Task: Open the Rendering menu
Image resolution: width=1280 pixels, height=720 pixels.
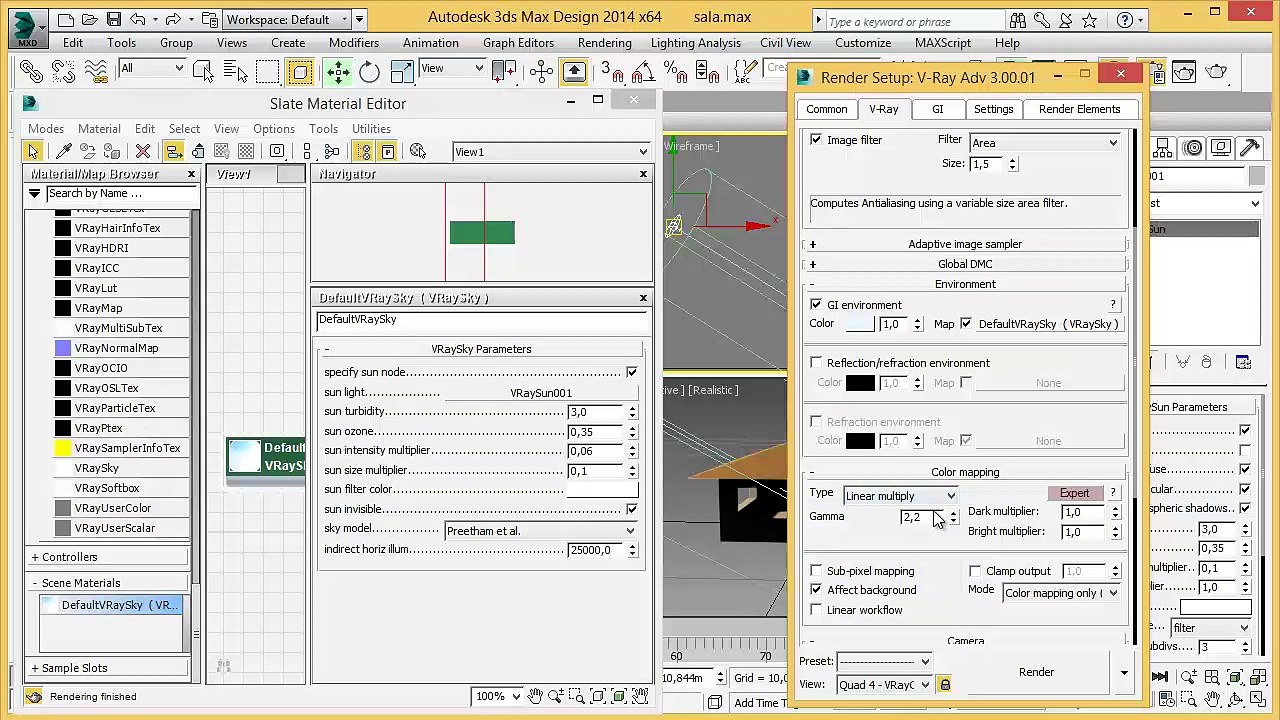Action: [x=604, y=43]
